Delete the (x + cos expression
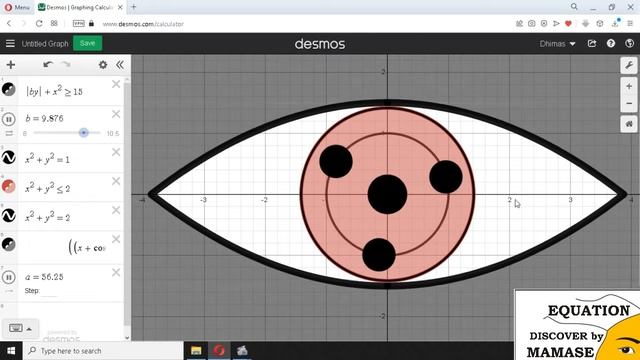Image resolution: width=640 pixels, height=360 pixels. tap(116, 239)
